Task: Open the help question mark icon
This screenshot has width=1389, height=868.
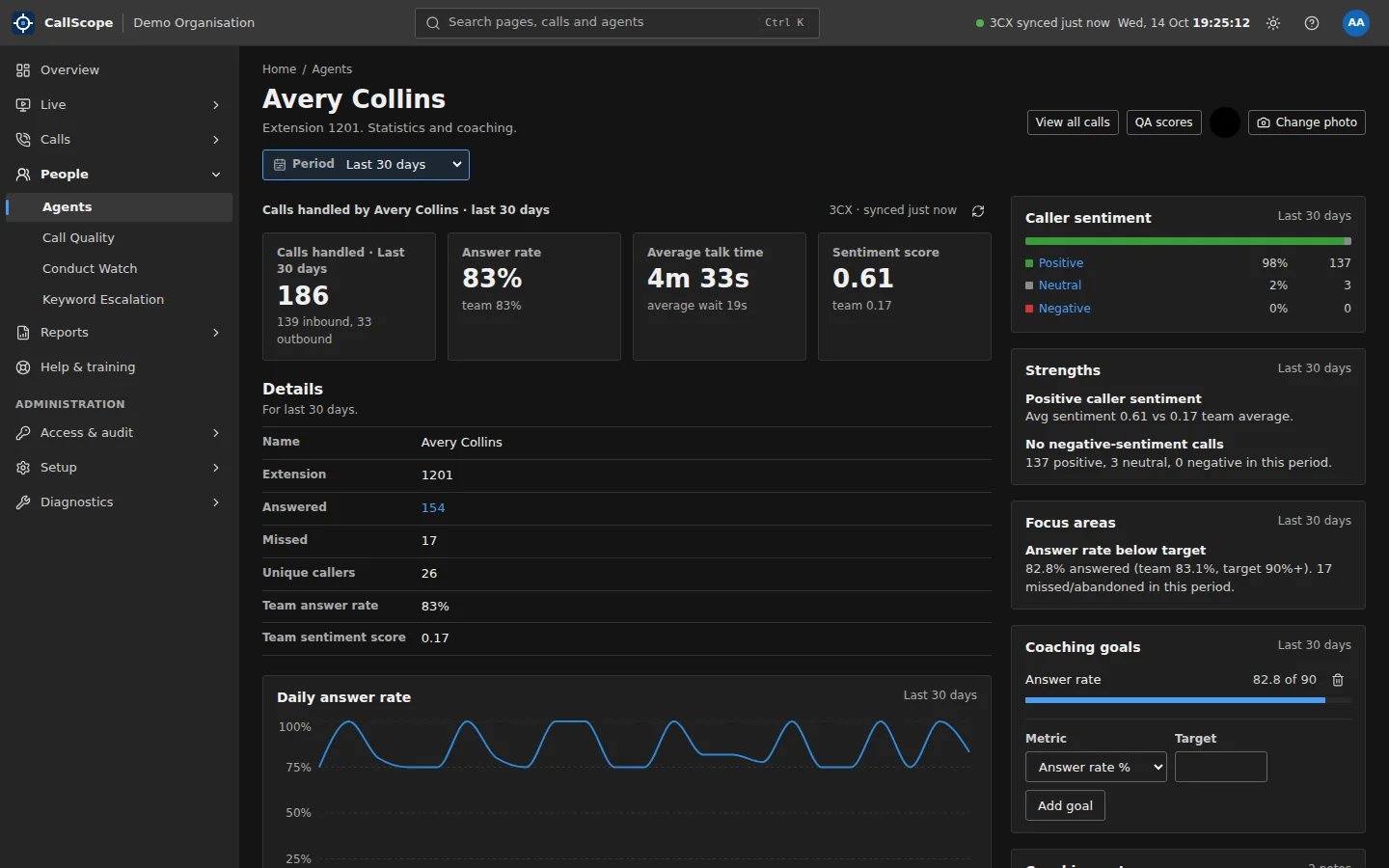Action: (1312, 23)
